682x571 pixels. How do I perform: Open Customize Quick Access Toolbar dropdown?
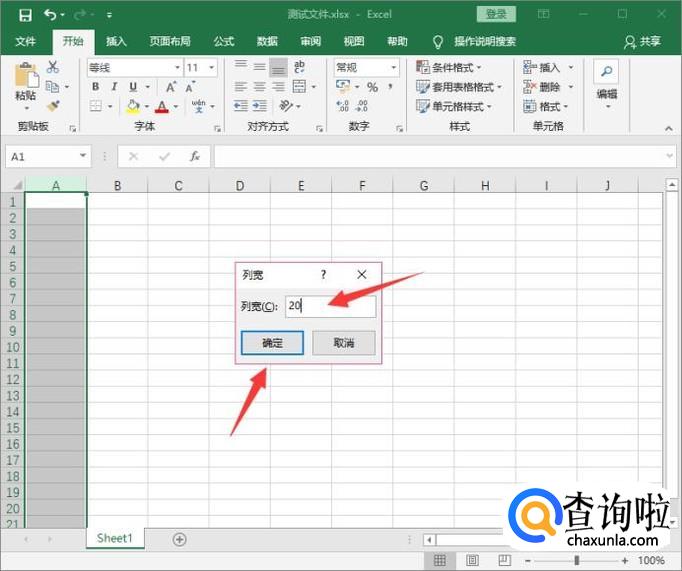[109, 15]
